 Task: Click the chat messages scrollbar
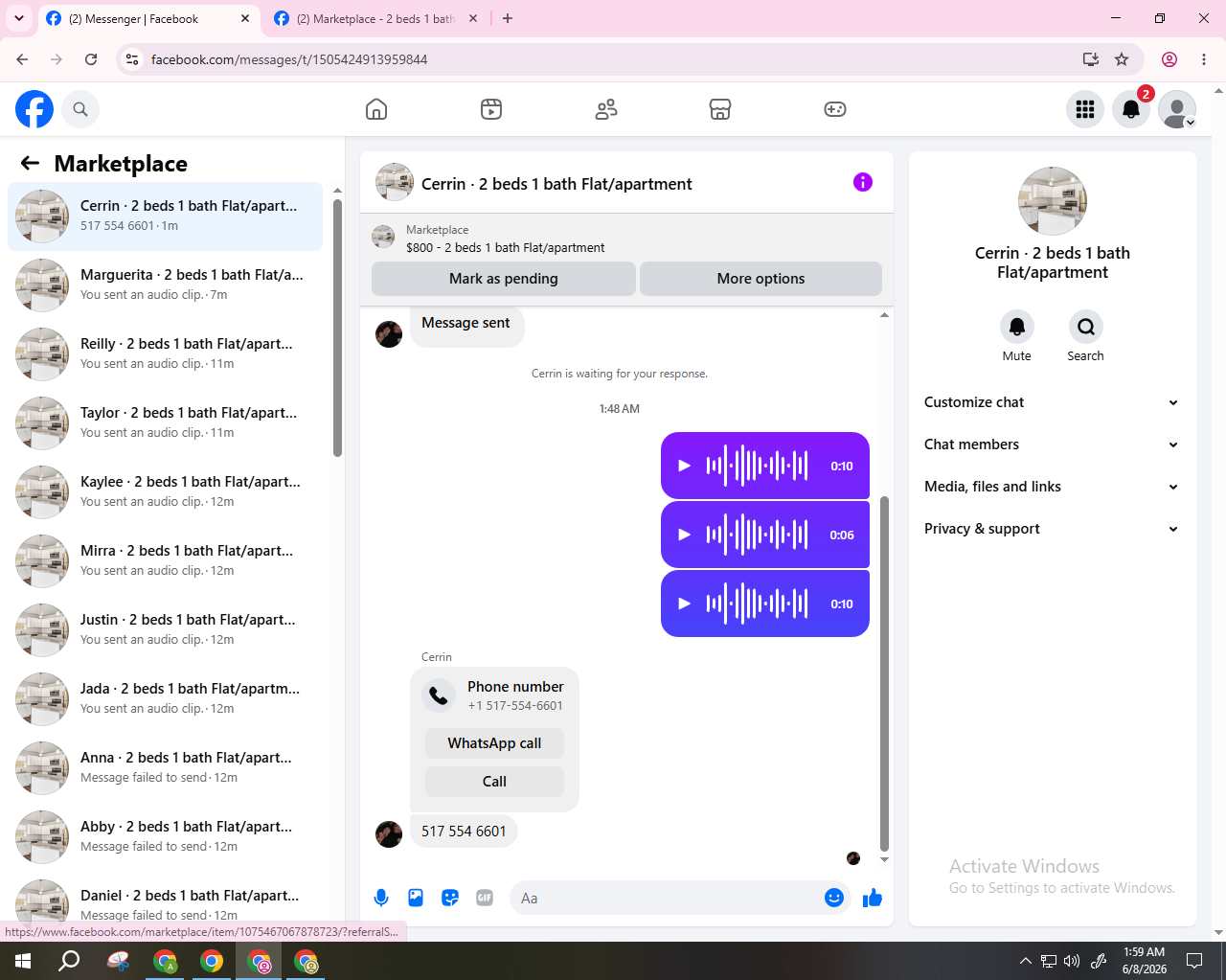[884, 673]
